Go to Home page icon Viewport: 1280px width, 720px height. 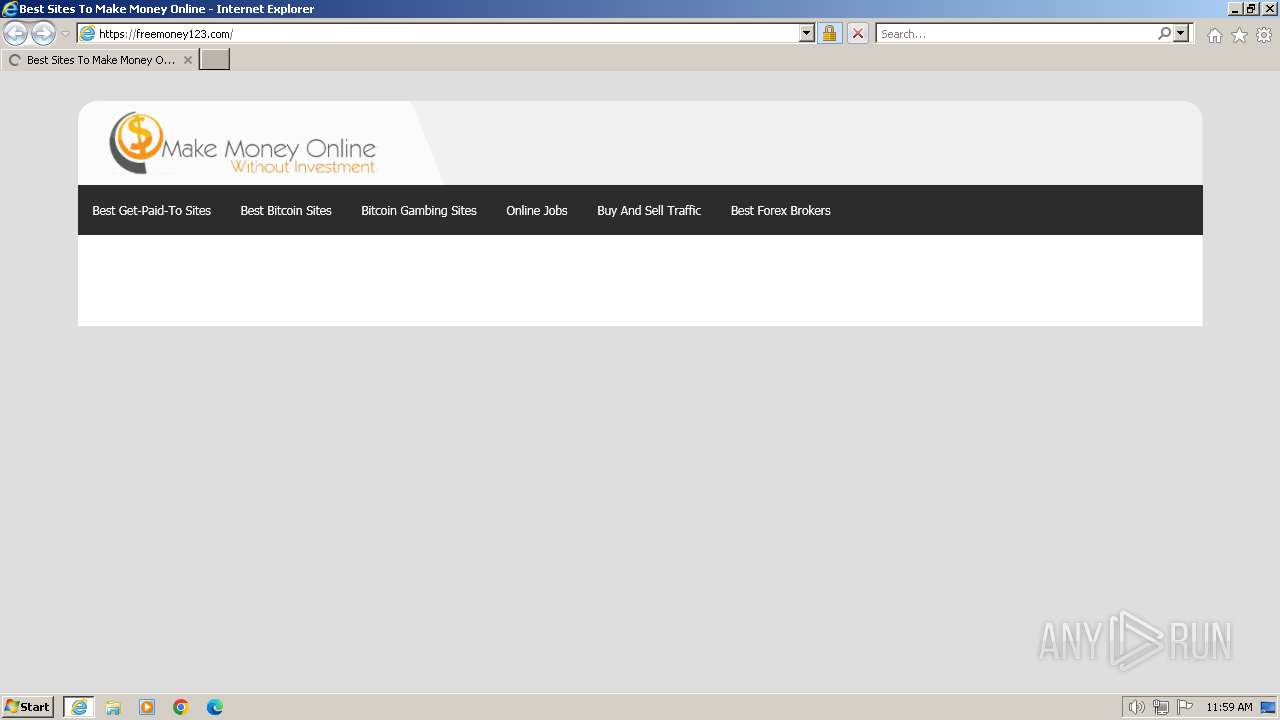(1214, 35)
